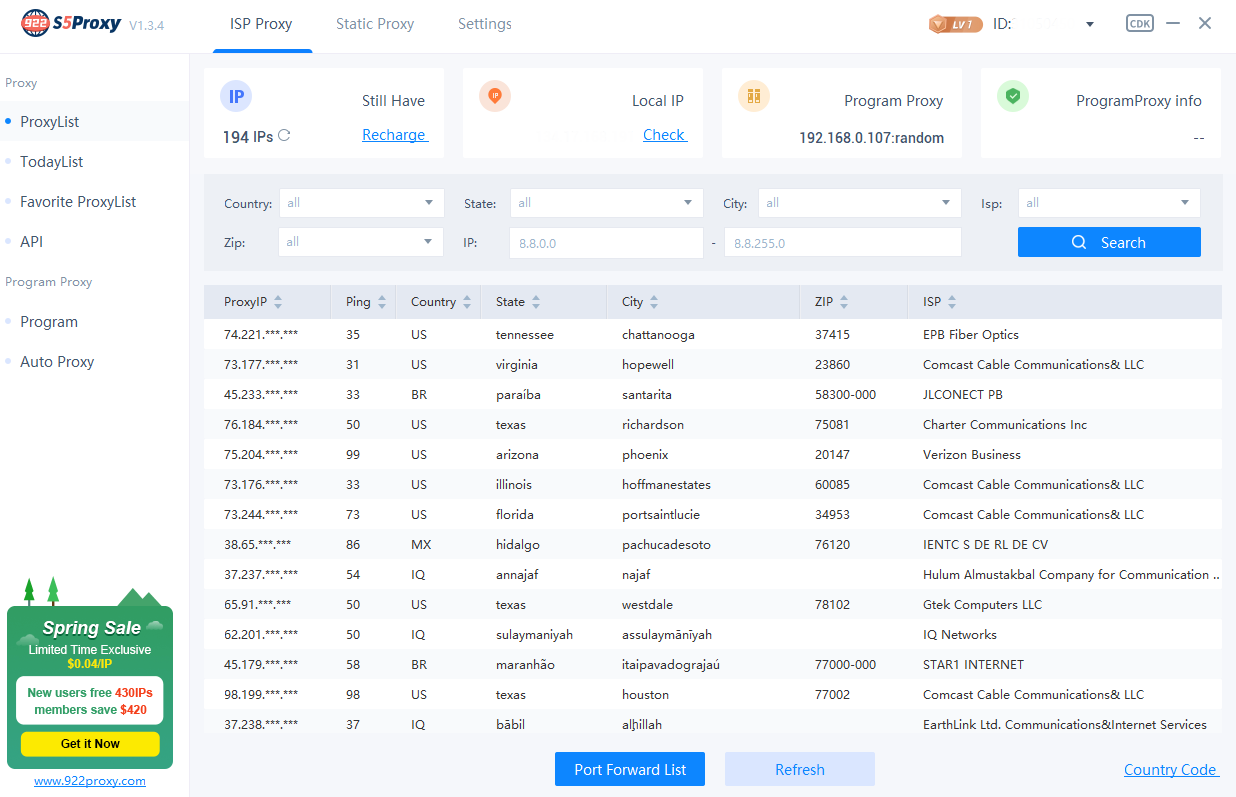Click the hoffmanestates city cell
Screen dimensions: 1236x797
click(666, 484)
